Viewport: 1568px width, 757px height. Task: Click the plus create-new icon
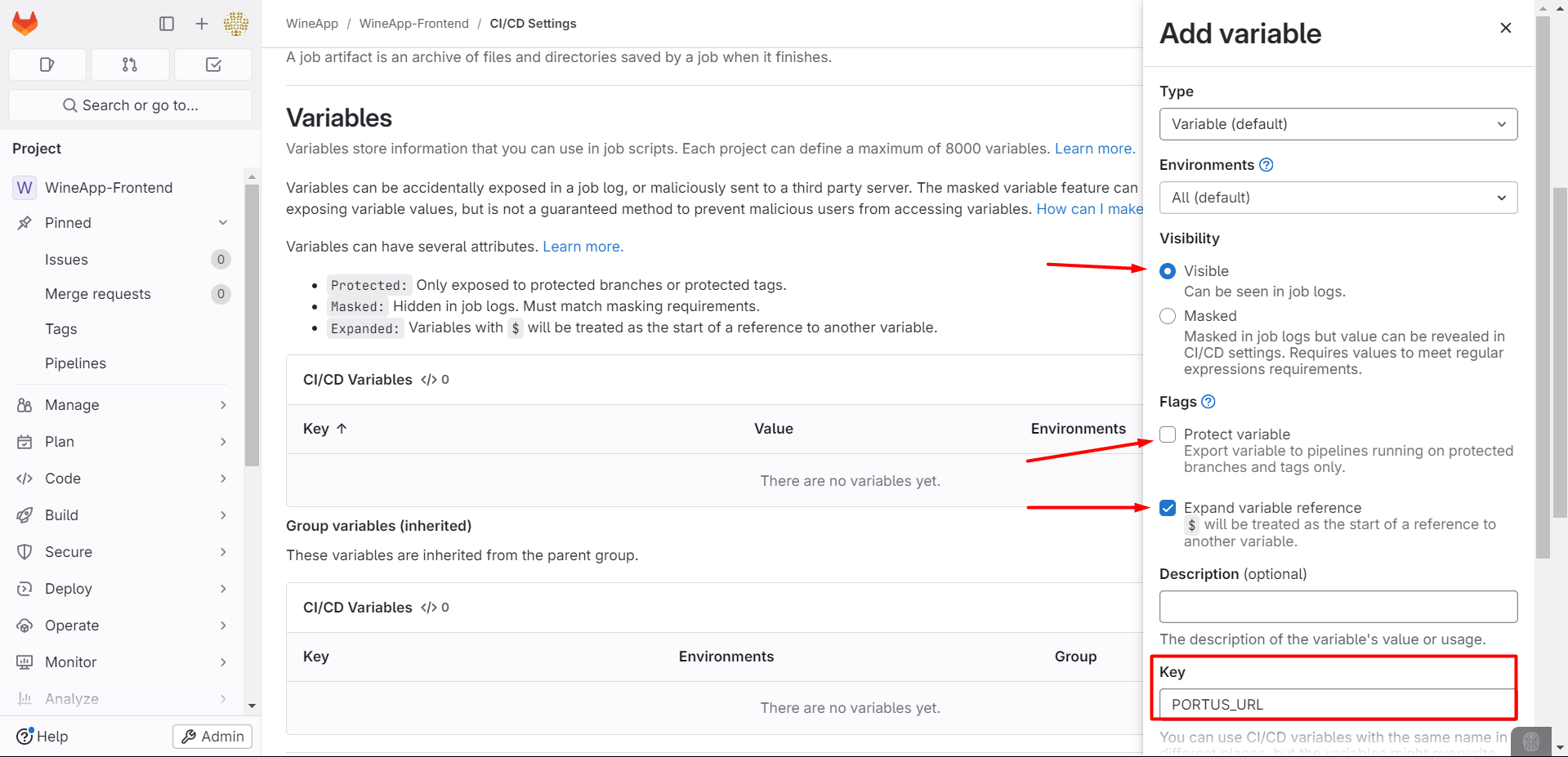point(202,24)
